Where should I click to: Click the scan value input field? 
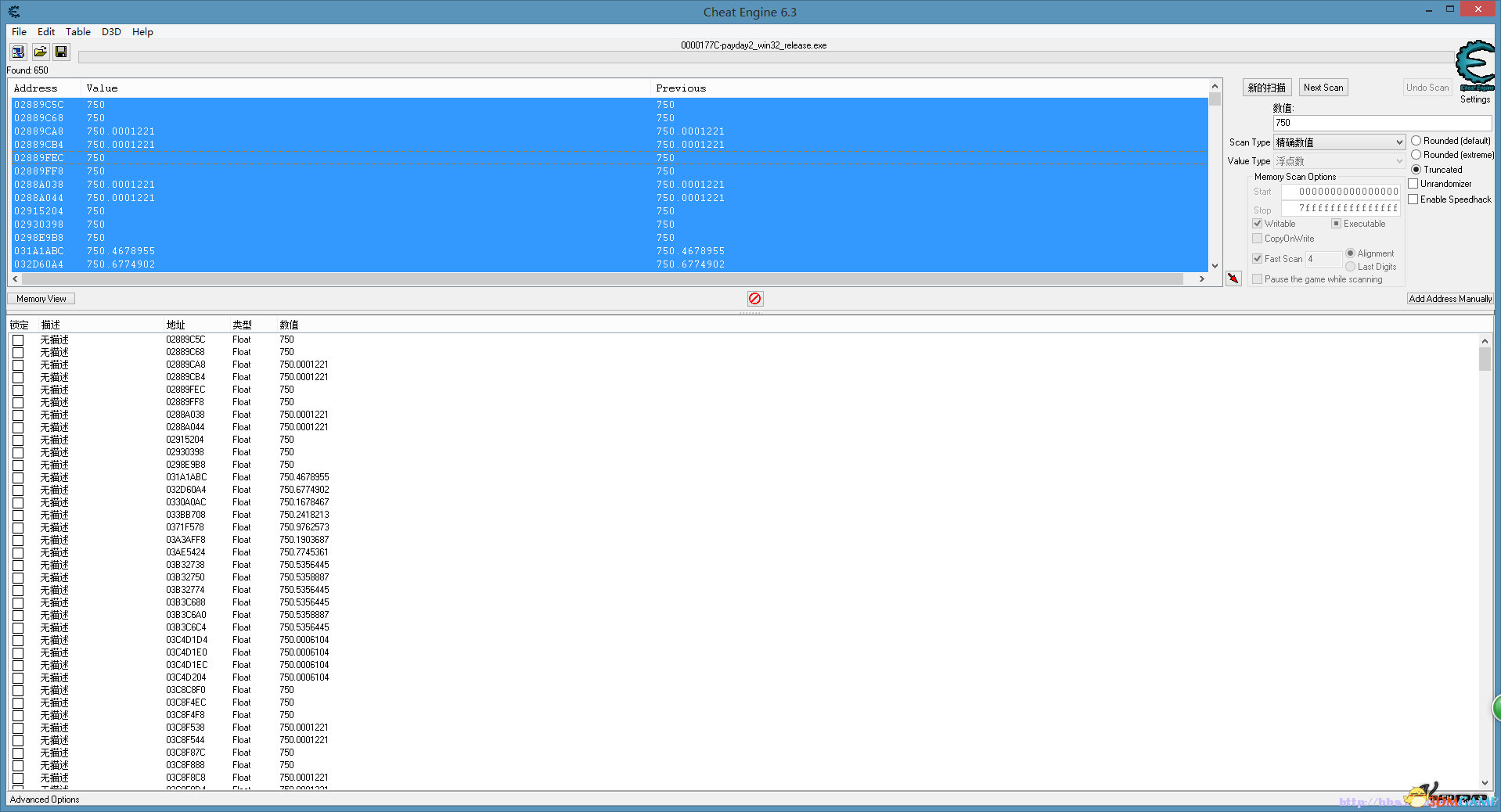(1382, 123)
